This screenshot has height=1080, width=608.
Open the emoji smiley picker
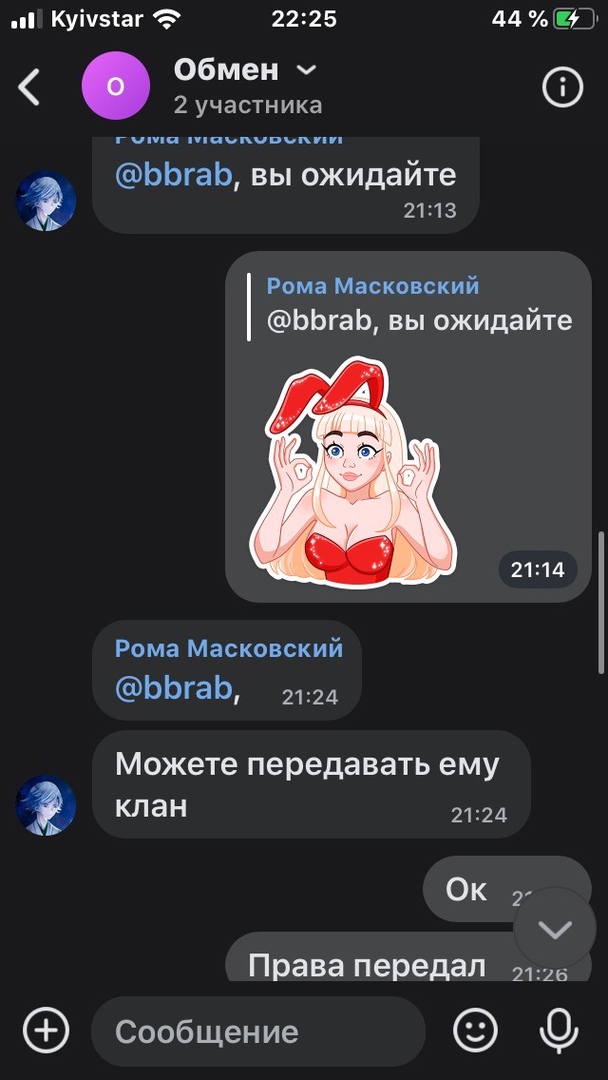tap(475, 1031)
